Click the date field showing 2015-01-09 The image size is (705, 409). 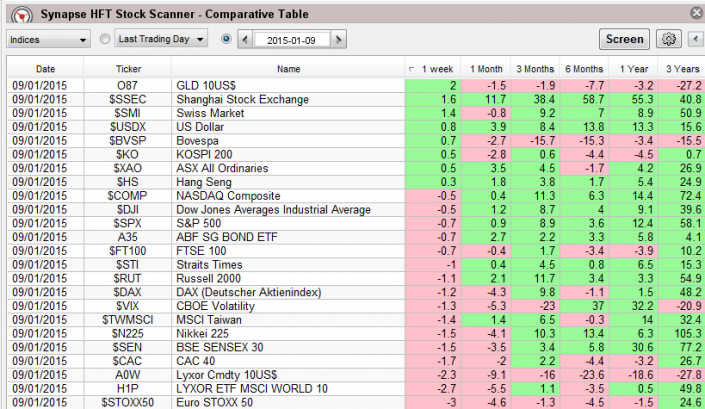[x=293, y=39]
